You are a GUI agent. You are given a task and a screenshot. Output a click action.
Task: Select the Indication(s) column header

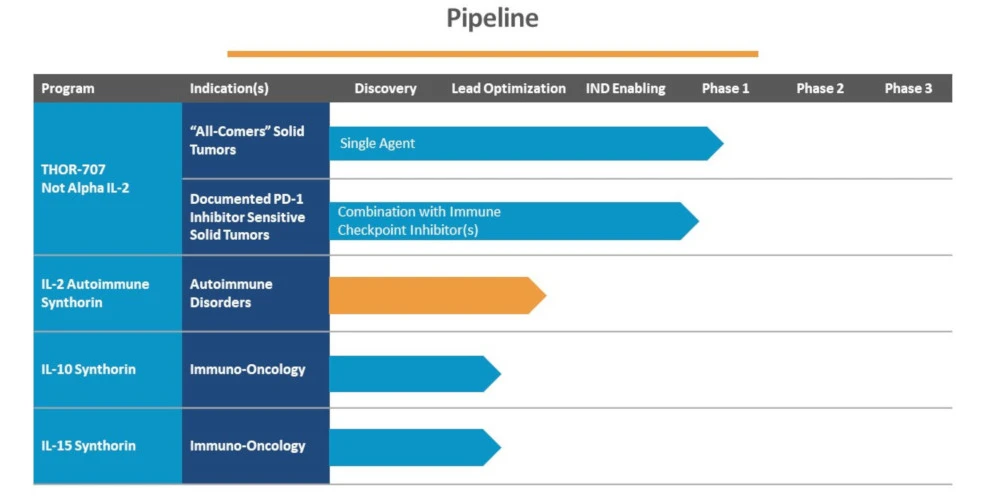pos(229,89)
